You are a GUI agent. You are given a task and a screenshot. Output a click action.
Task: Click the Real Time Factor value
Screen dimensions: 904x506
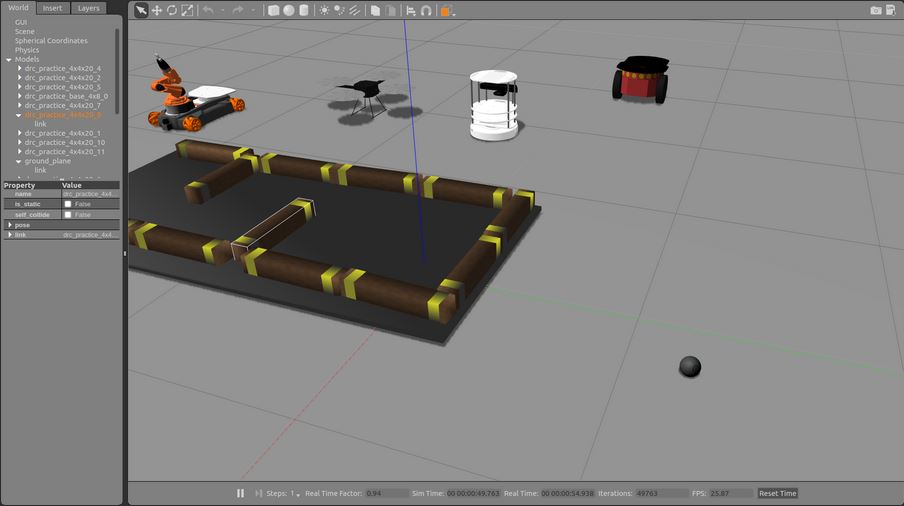(x=387, y=493)
